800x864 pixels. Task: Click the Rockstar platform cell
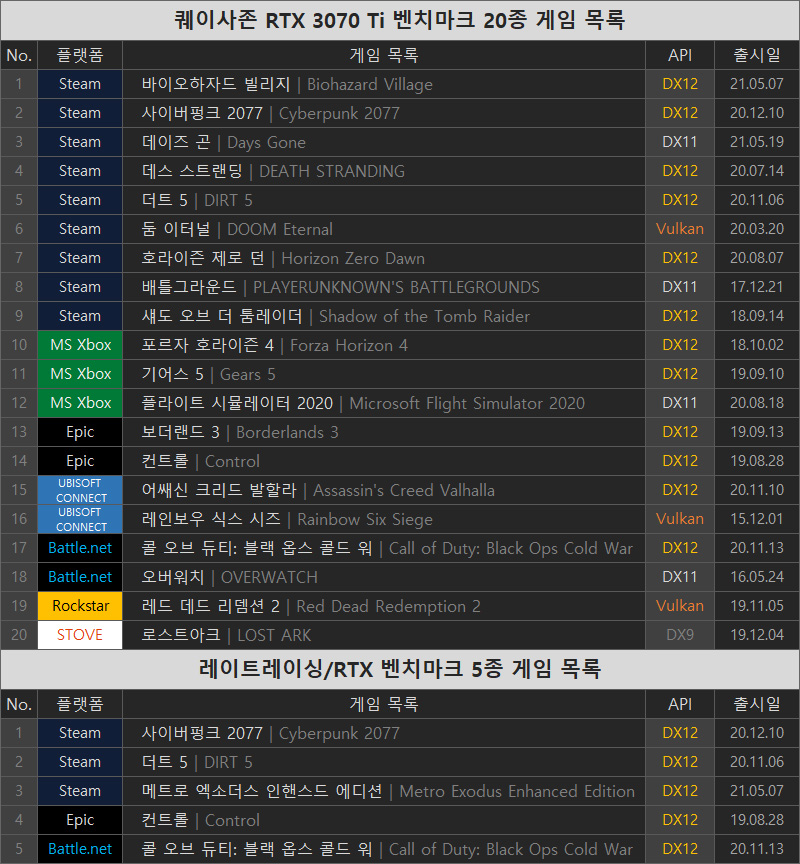point(80,606)
